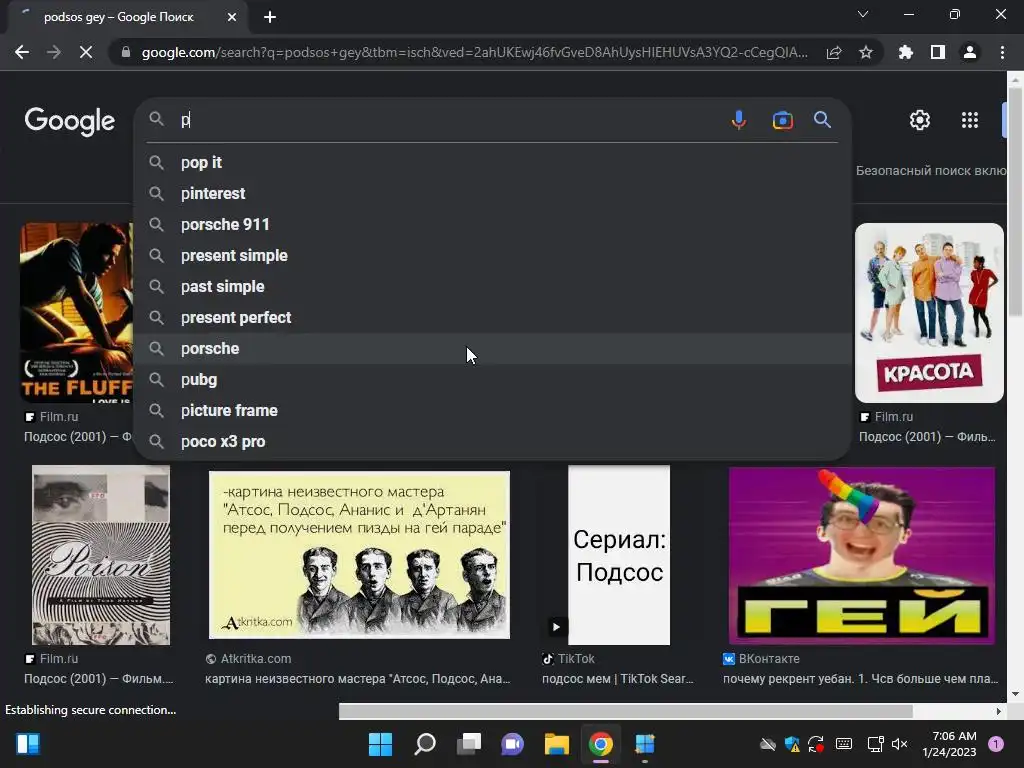Choose the 'picture frame' suggestion

(492, 411)
